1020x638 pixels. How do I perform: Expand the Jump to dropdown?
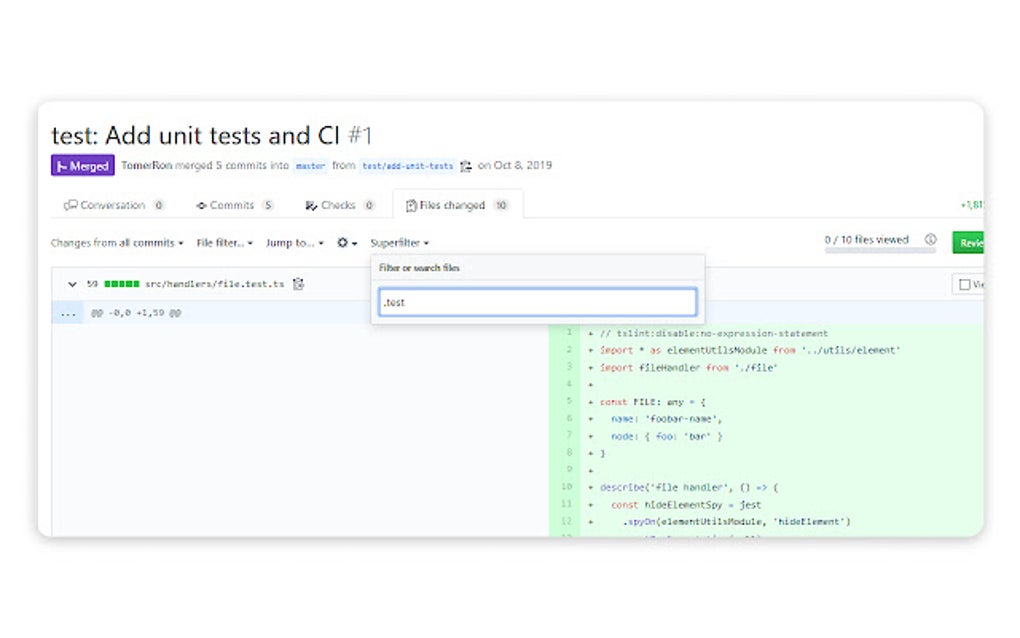[295, 243]
